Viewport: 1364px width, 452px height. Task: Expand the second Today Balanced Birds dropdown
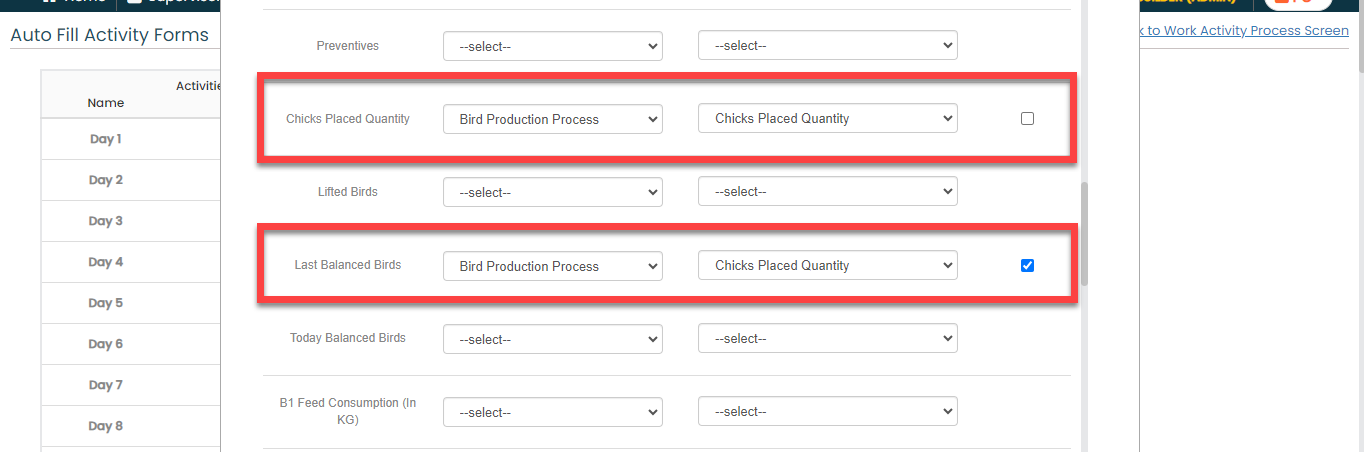coord(827,339)
